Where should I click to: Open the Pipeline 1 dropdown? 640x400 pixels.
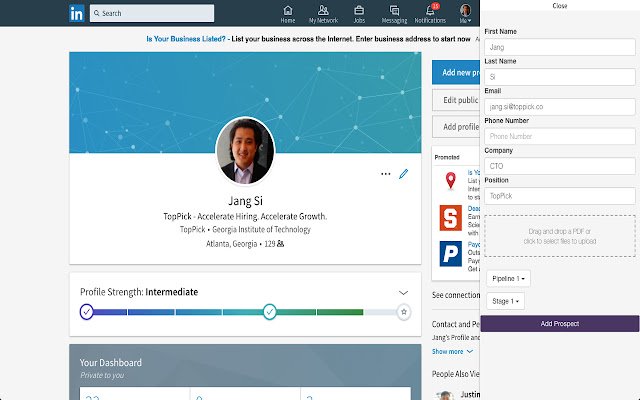pos(508,278)
